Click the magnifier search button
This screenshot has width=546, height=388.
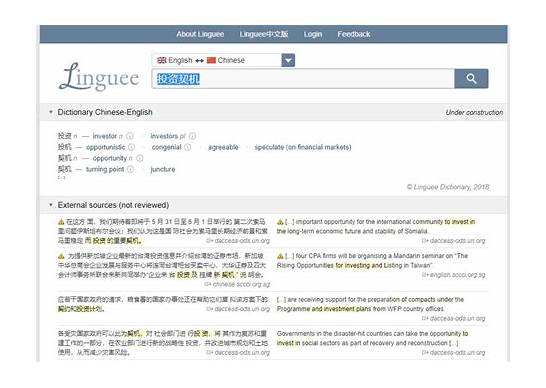(x=471, y=78)
